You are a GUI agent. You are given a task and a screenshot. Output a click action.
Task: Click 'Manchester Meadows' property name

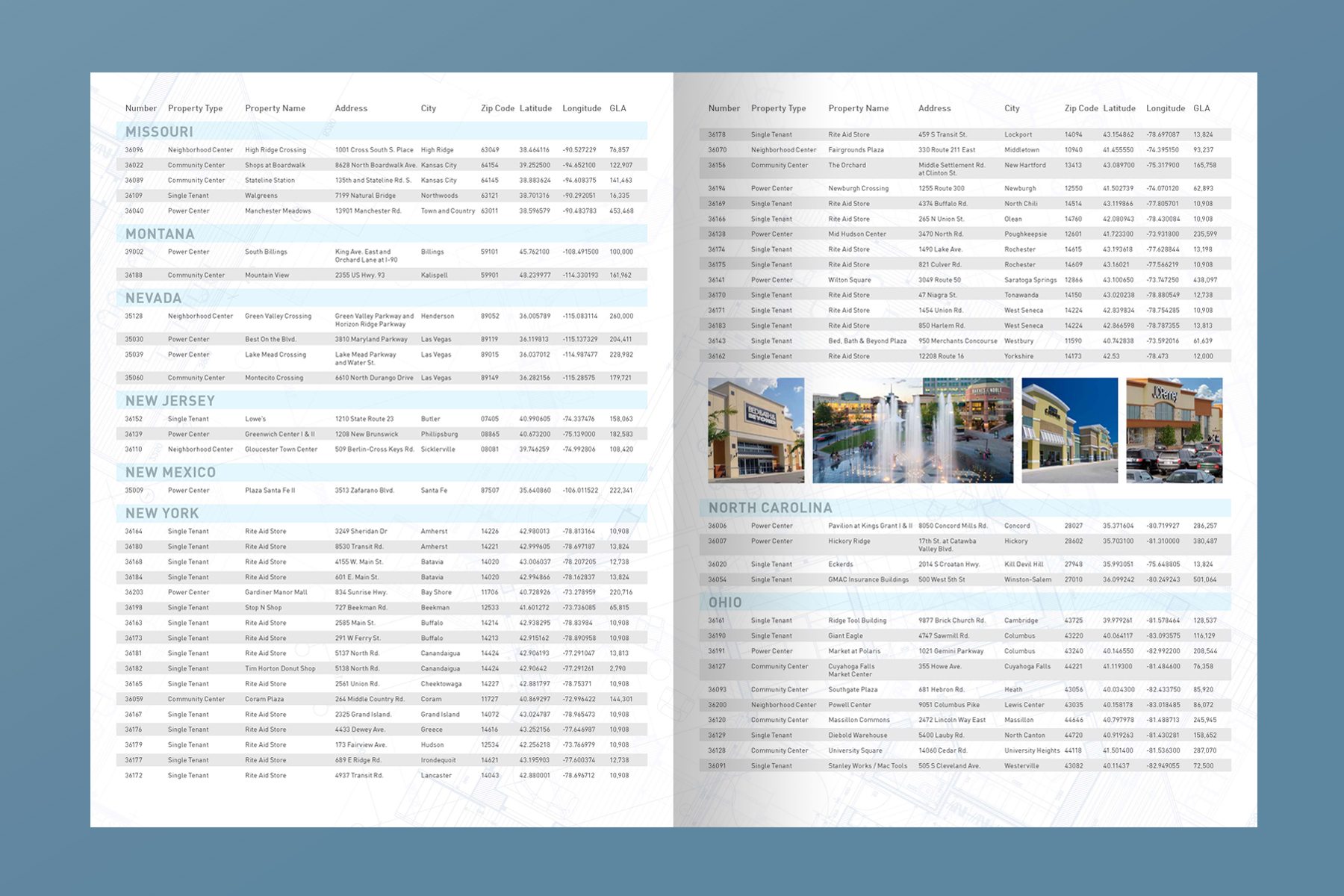(x=278, y=211)
